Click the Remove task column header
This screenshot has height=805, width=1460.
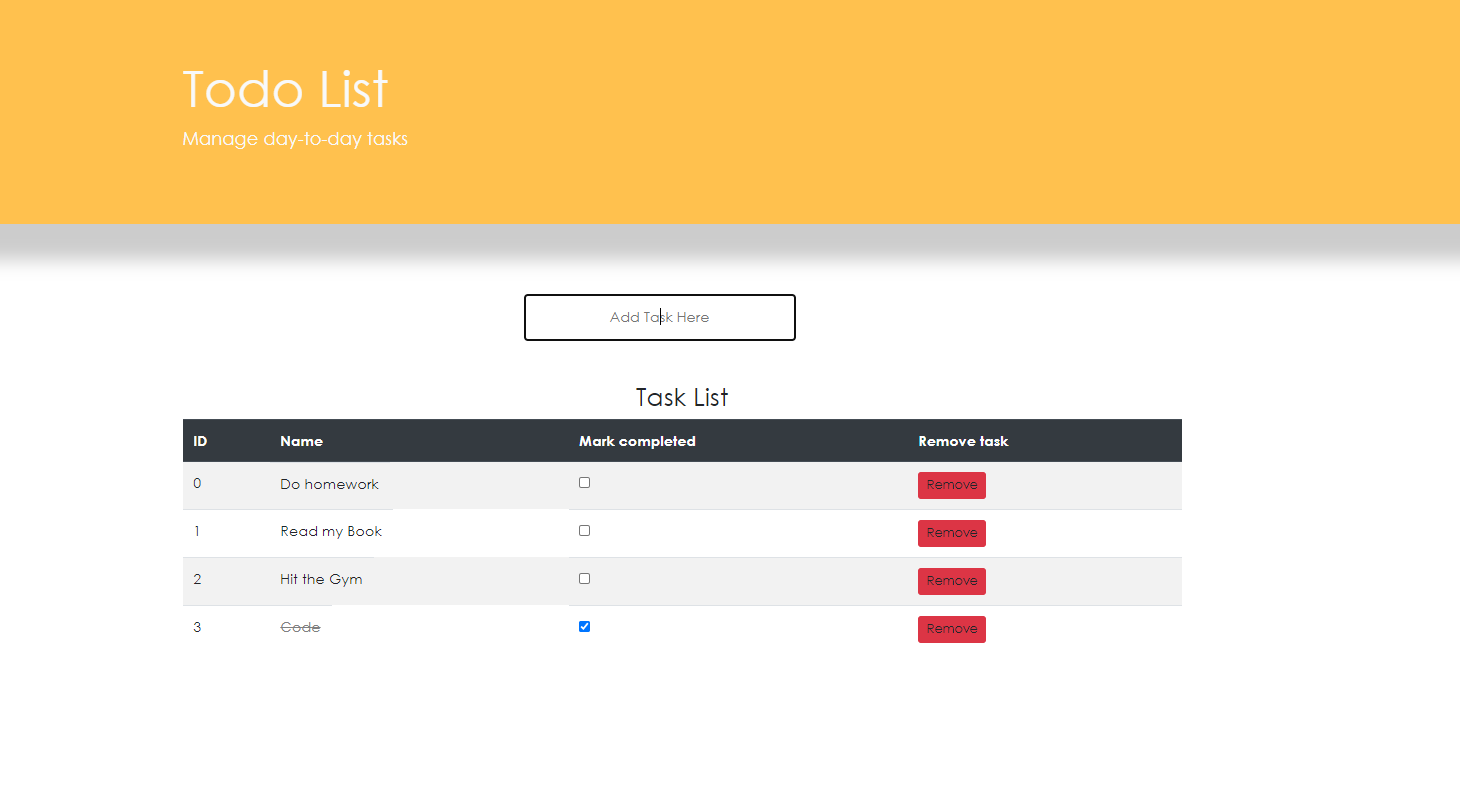pos(963,440)
